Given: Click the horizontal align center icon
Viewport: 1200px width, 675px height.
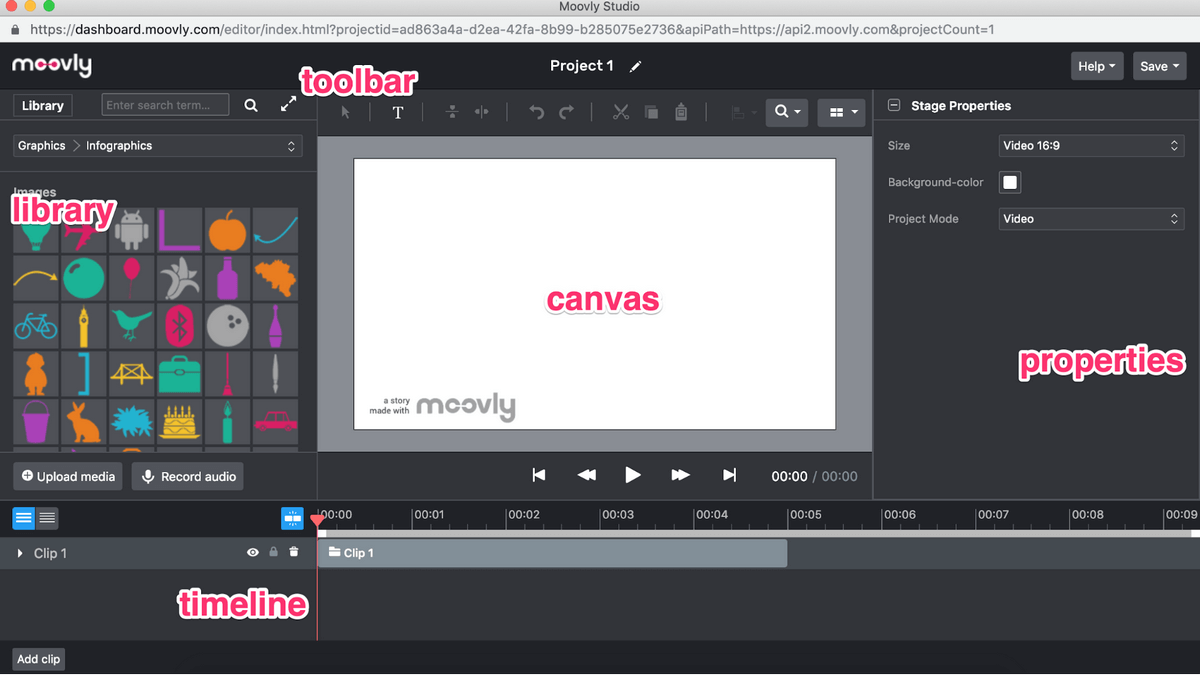Looking at the screenshot, I should coord(482,112).
